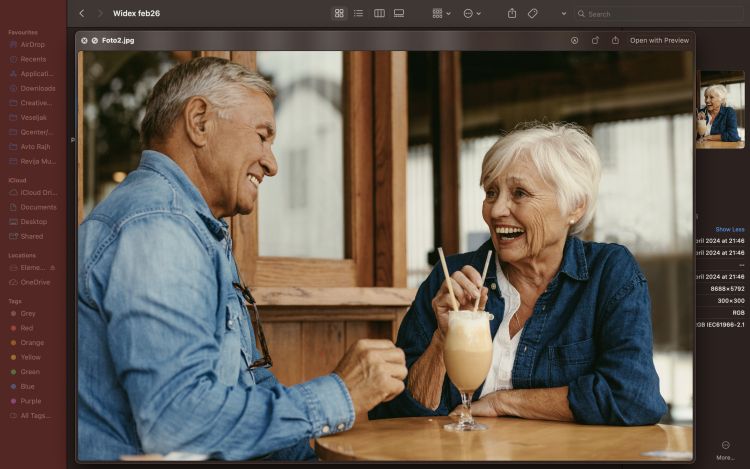Image resolution: width=750 pixels, height=469 pixels.
Task: Click the Share icon in Finder toolbar
Action: pos(512,13)
